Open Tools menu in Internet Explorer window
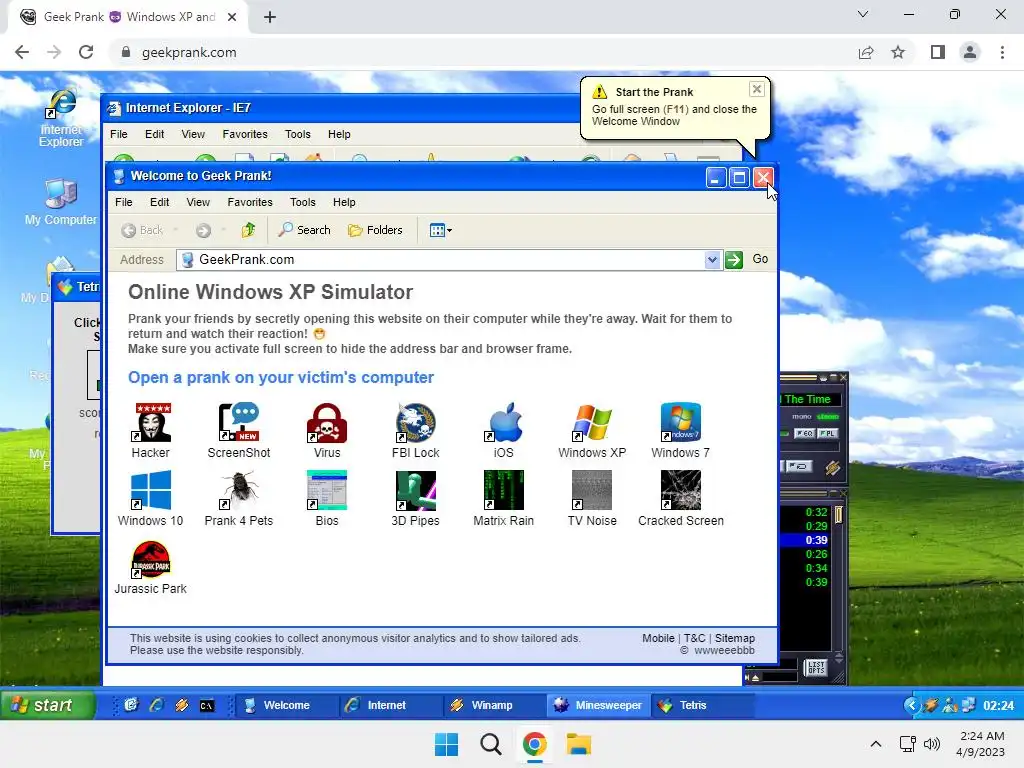This screenshot has height=768, width=1024. pos(298,135)
